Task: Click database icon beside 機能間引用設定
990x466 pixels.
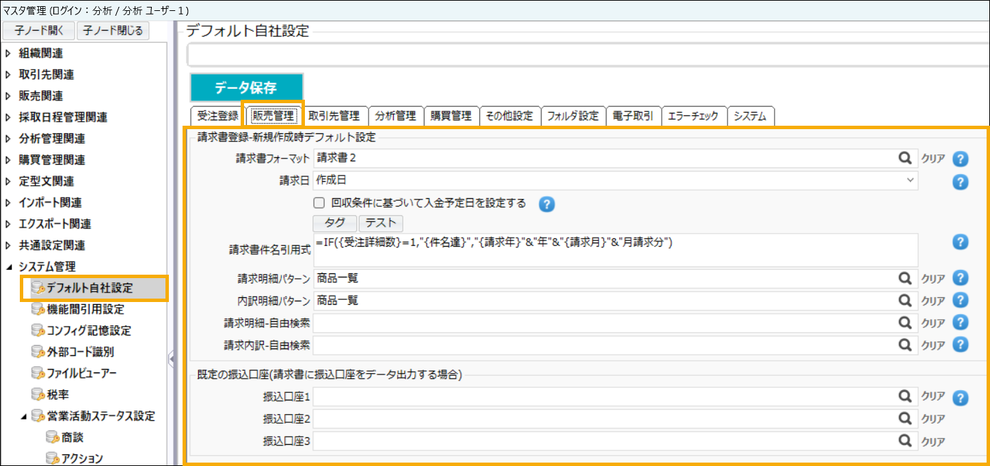Action: click(x=38, y=309)
